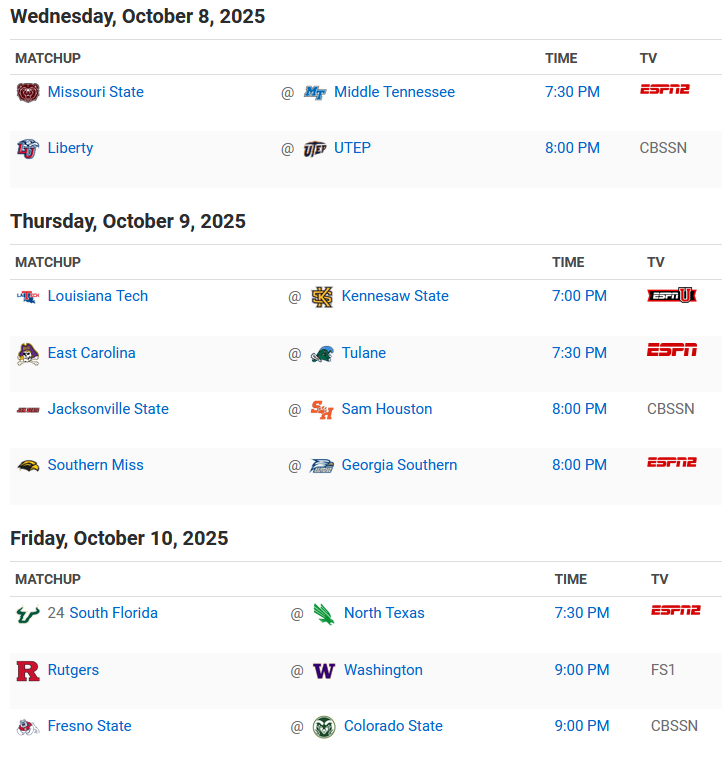Select the 7:30 PM Missouri State game time
Viewport: 722px width, 771px height.
tap(572, 92)
